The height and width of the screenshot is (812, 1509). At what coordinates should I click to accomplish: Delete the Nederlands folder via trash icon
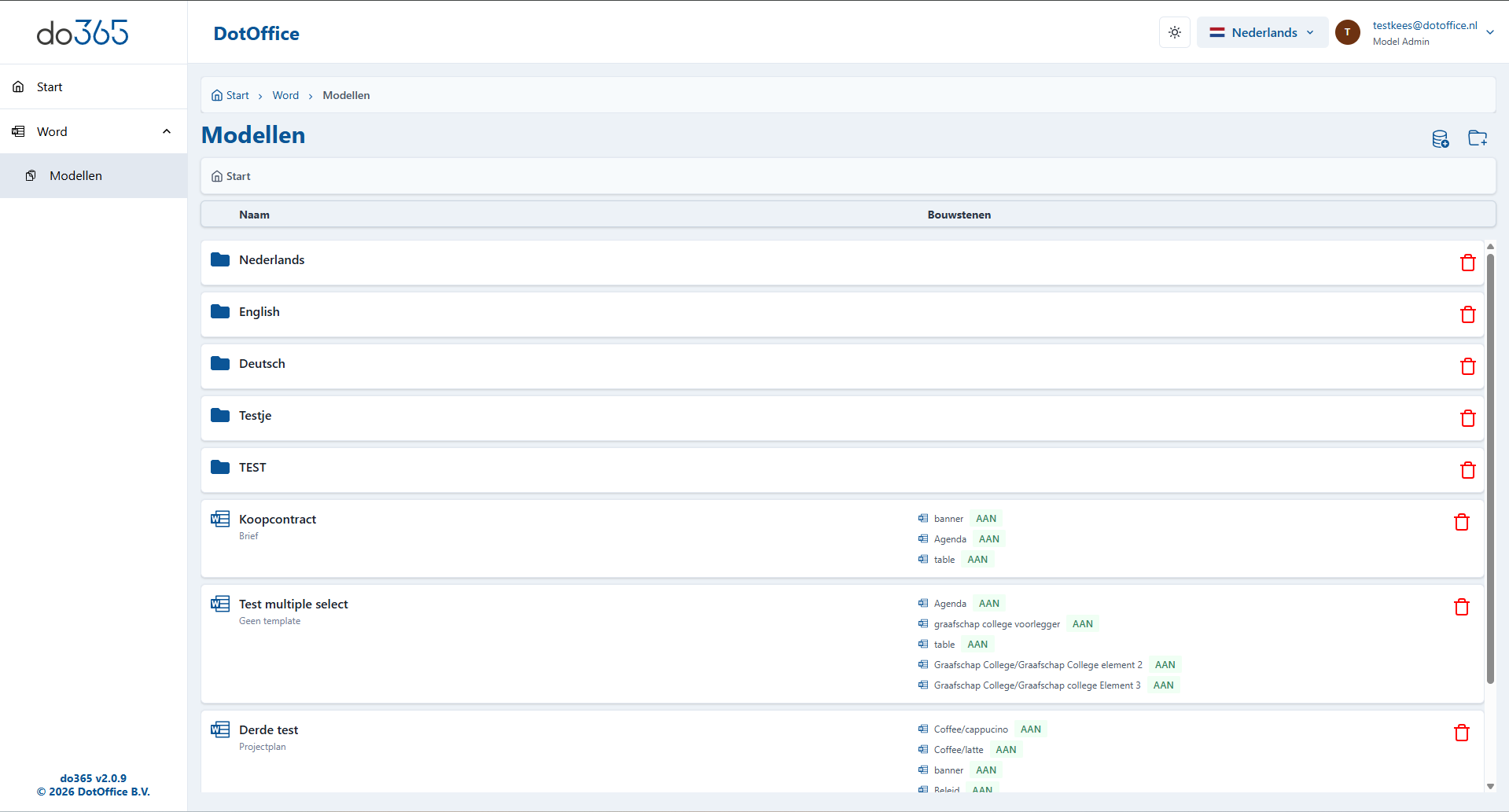point(1467,263)
